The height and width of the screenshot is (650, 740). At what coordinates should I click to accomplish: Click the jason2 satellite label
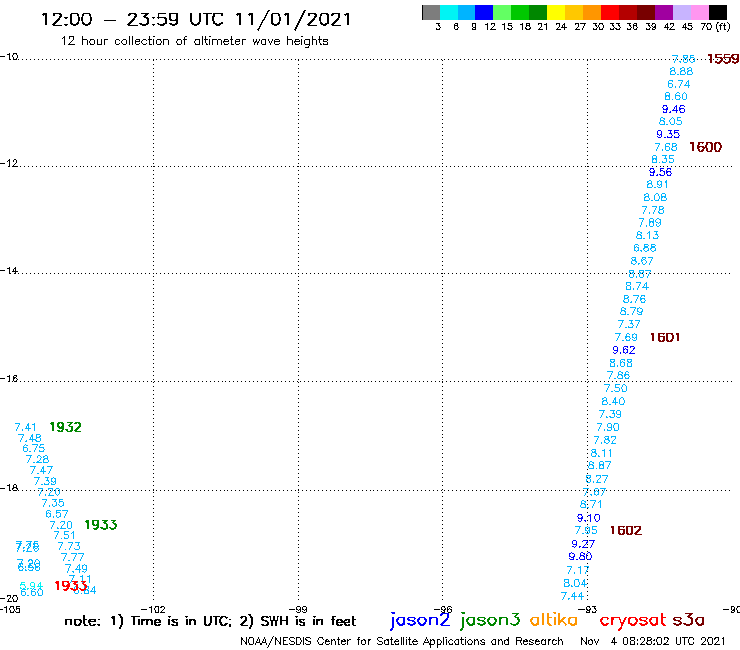click(420, 620)
